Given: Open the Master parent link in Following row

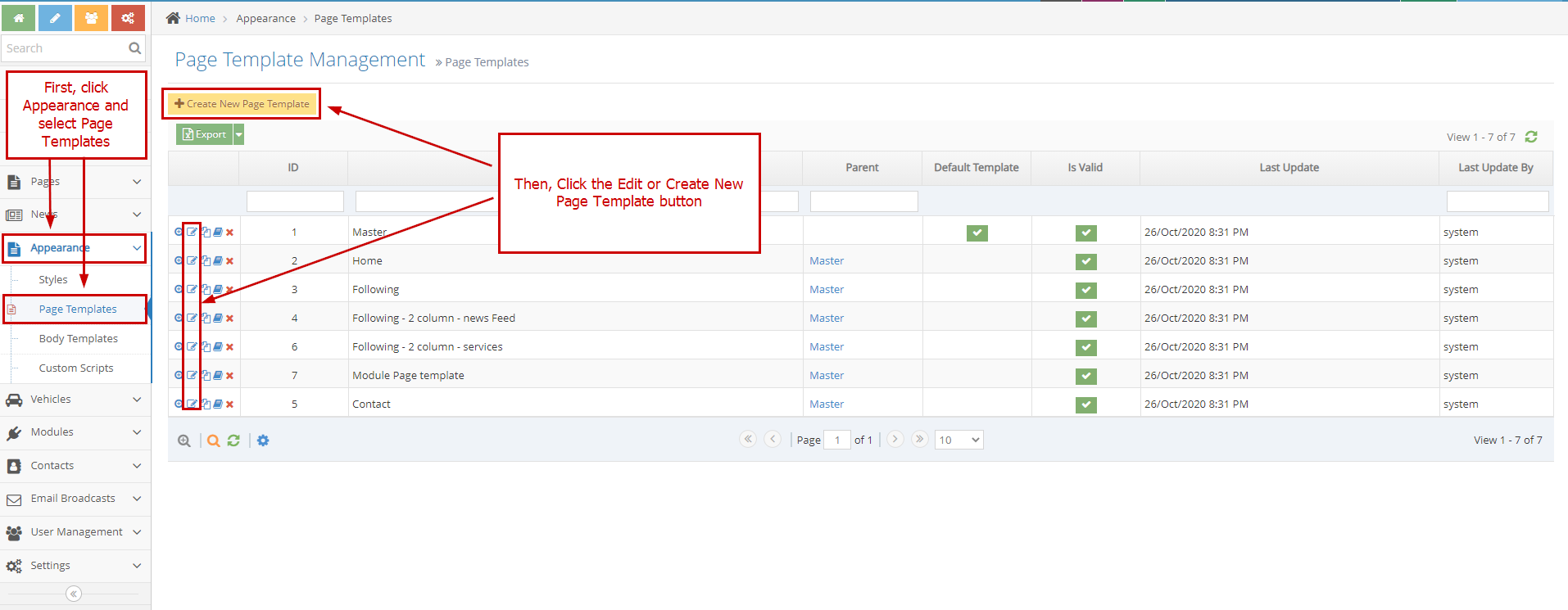Looking at the screenshot, I should pyautogui.click(x=827, y=290).
